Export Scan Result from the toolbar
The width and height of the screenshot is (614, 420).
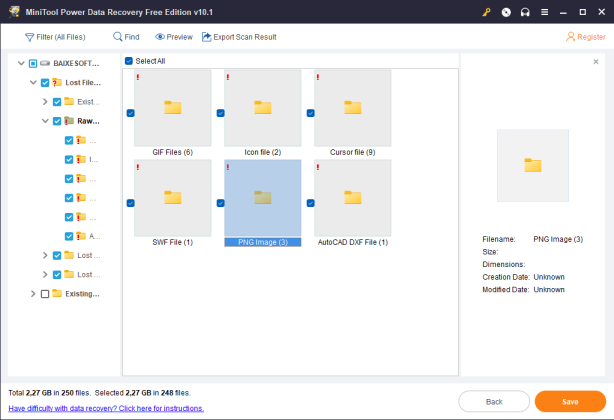click(239, 37)
